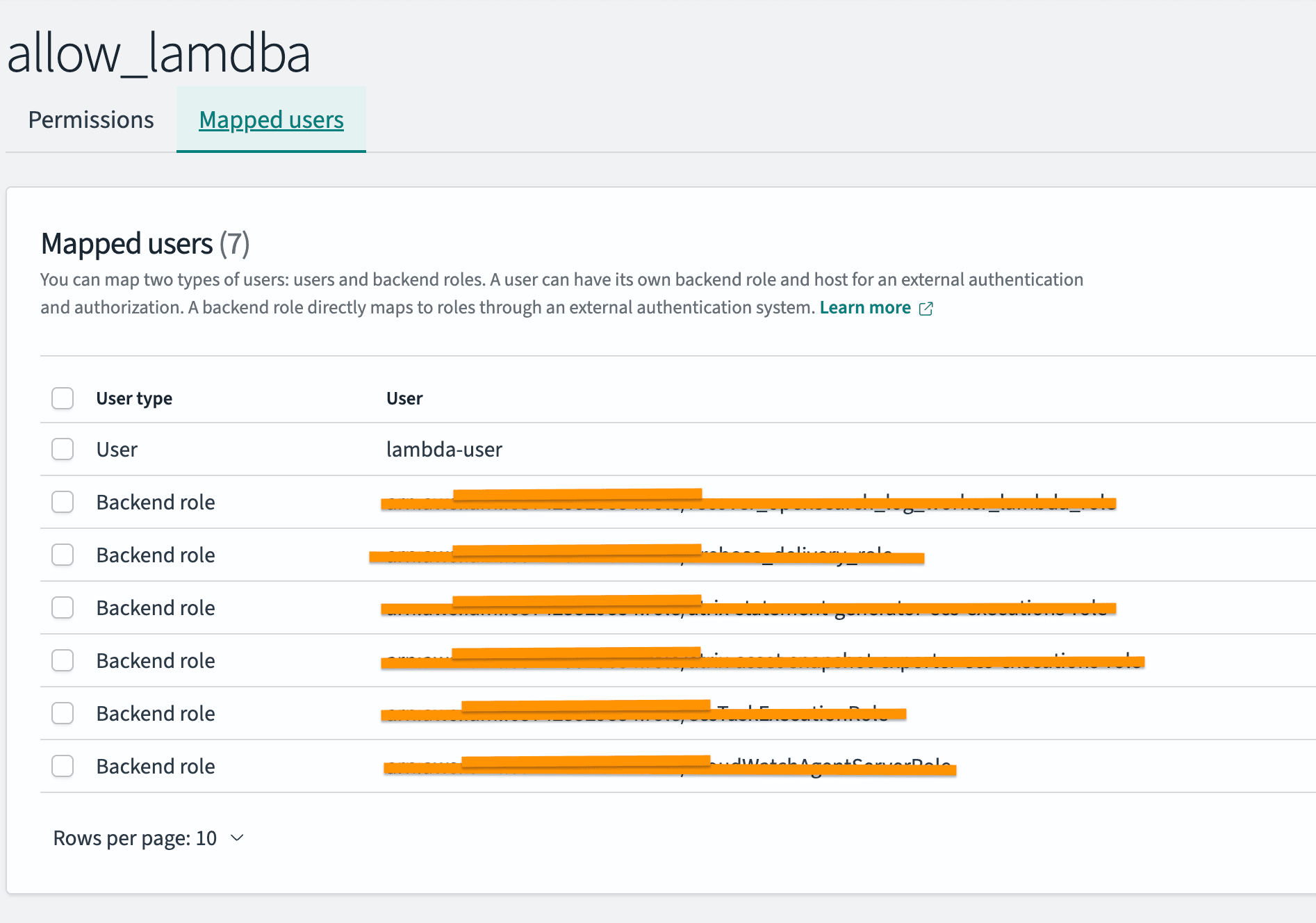Open the Learn more link

click(x=864, y=308)
